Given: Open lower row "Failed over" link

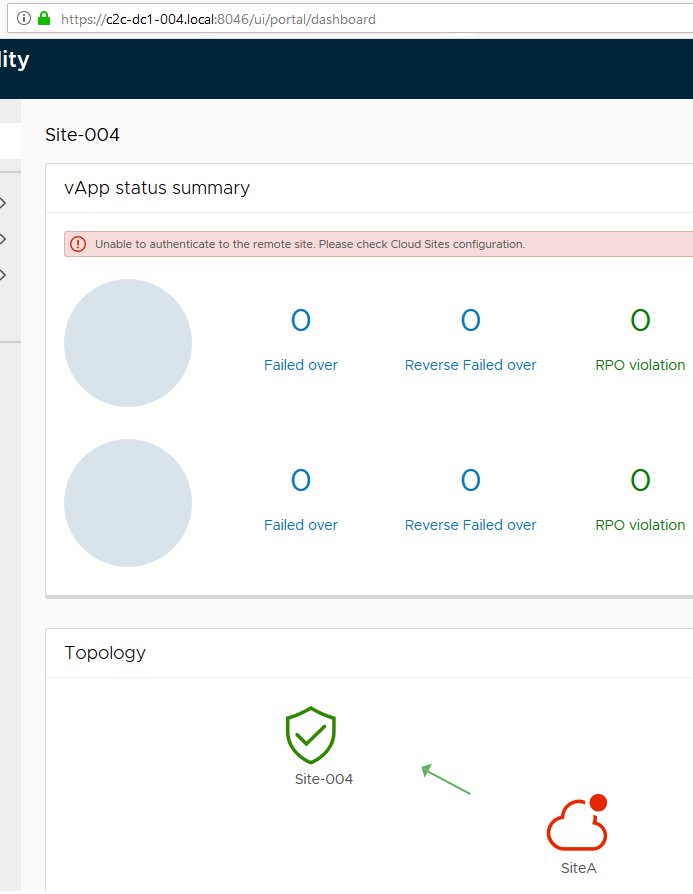Looking at the screenshot, I should click(x=301, y=525).
